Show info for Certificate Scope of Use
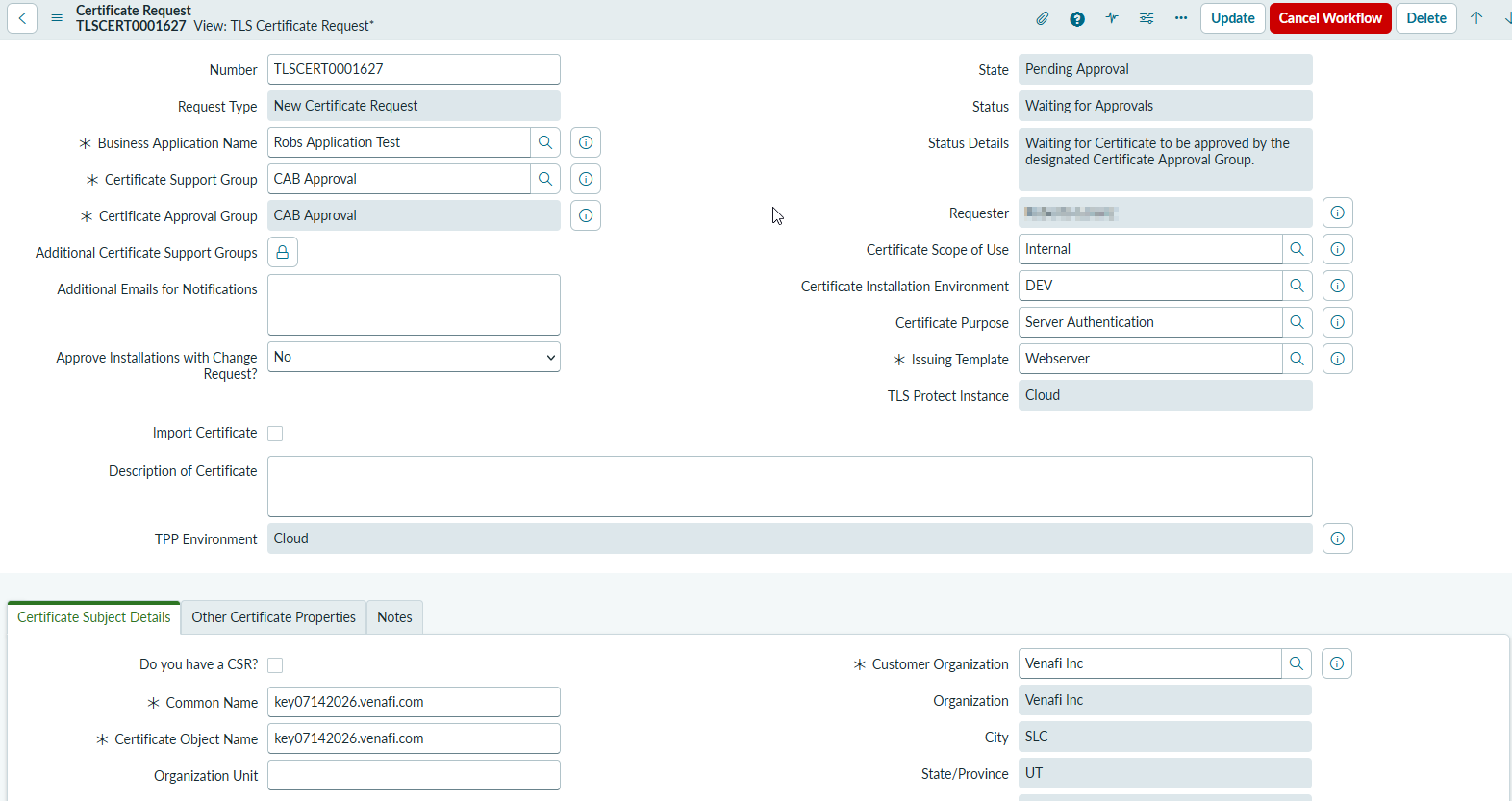This screenshot has width=1512, height=801. [x=1338, y=249]
